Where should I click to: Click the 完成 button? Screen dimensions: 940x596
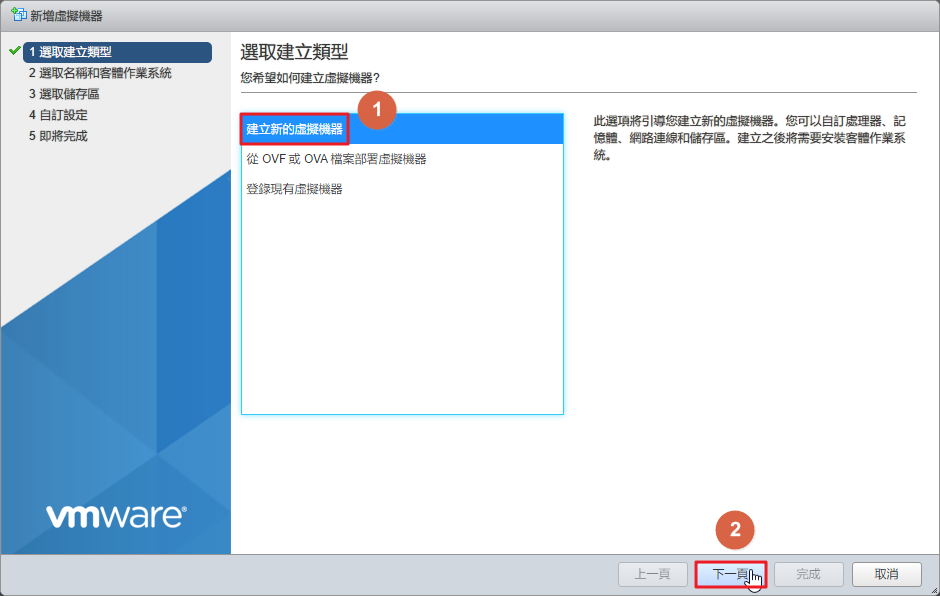(808, 574)
